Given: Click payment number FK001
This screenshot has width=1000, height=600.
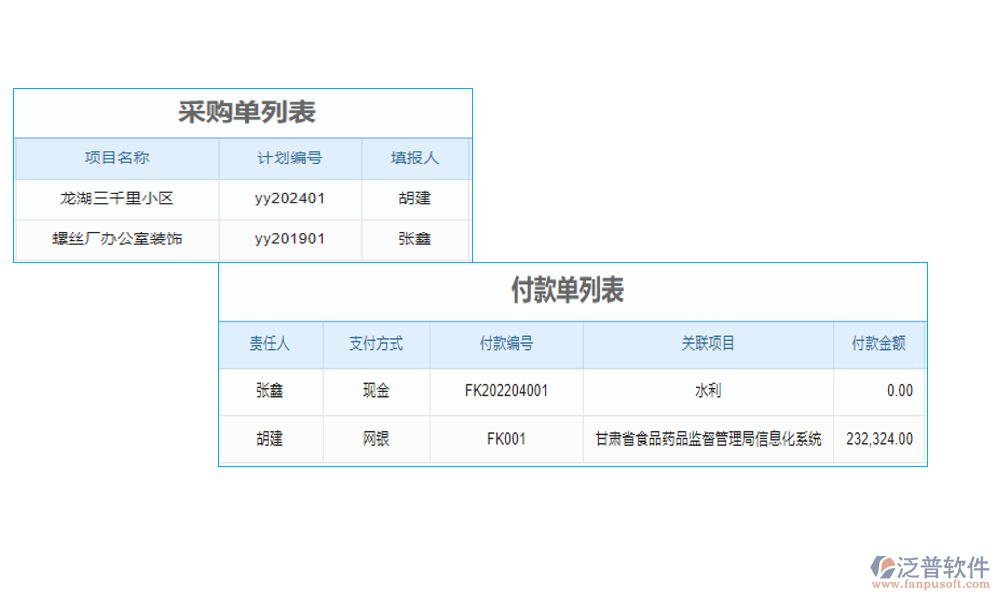Looking at the screenshot, I should coord(505,439).
